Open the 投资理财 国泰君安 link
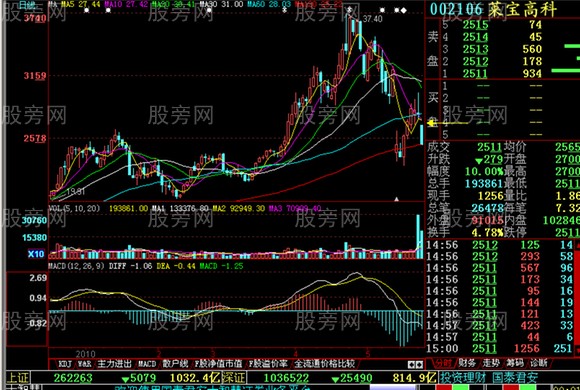This screenshot has height=390, width=580. [x=488, y=378]
